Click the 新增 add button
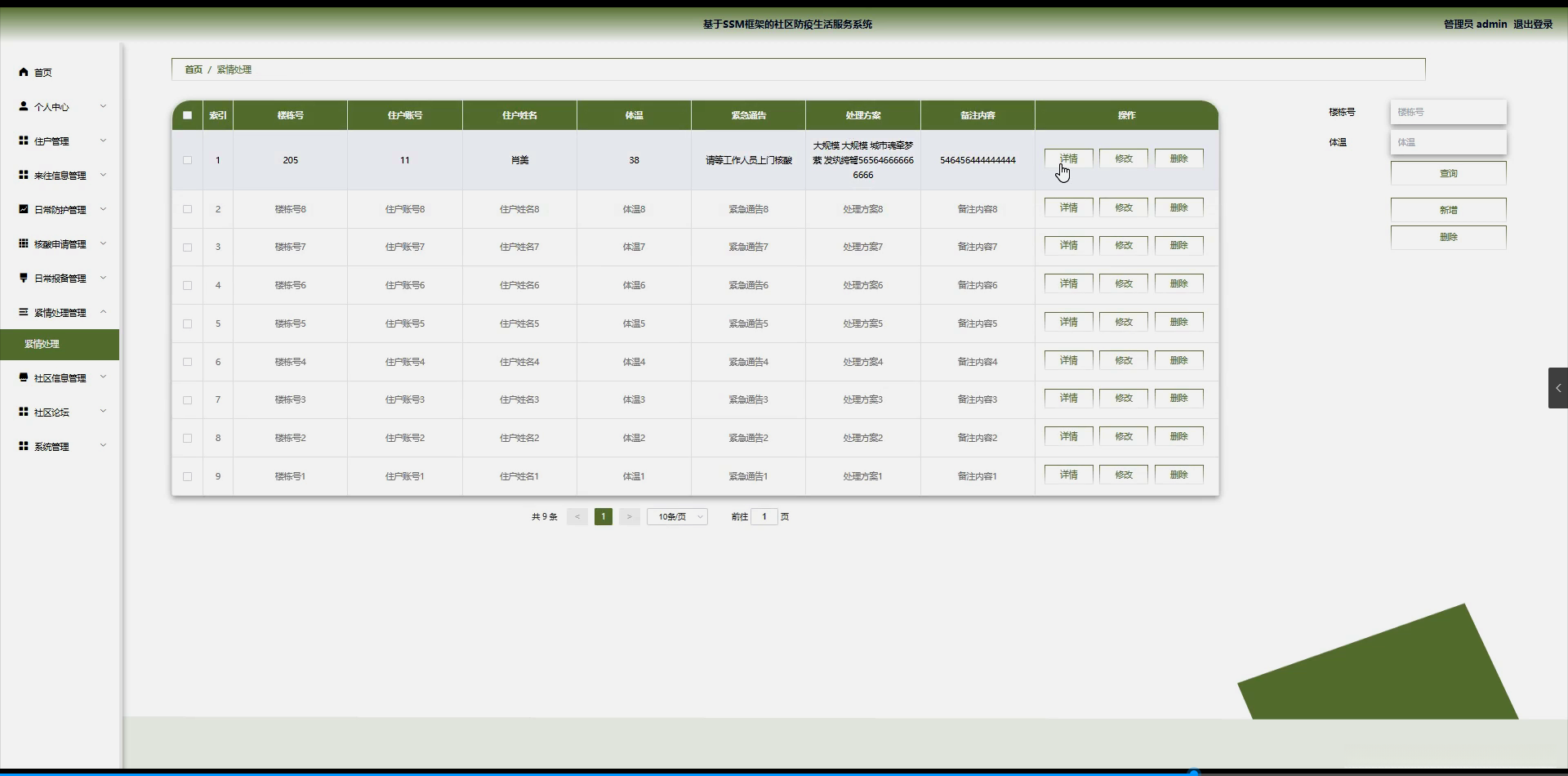This screenshot has width=1568, height=776. click(x=1449, y=210)
